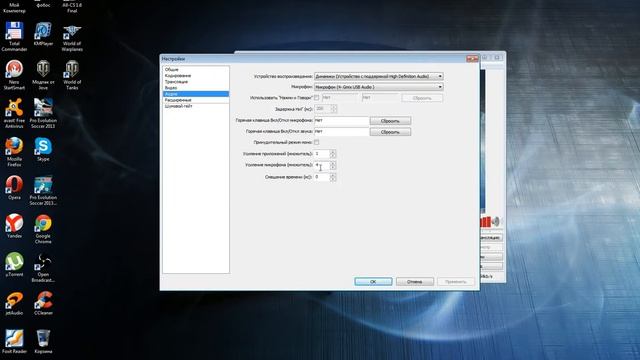
Task: Open the Модпак от Jove shortcut
Action: [x=43, y=75]
